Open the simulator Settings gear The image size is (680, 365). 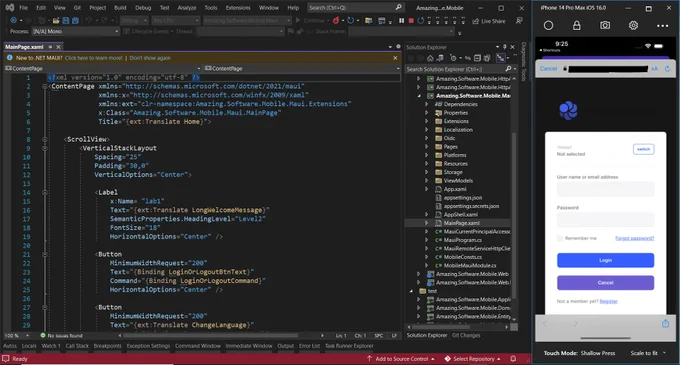coord(633,26)
